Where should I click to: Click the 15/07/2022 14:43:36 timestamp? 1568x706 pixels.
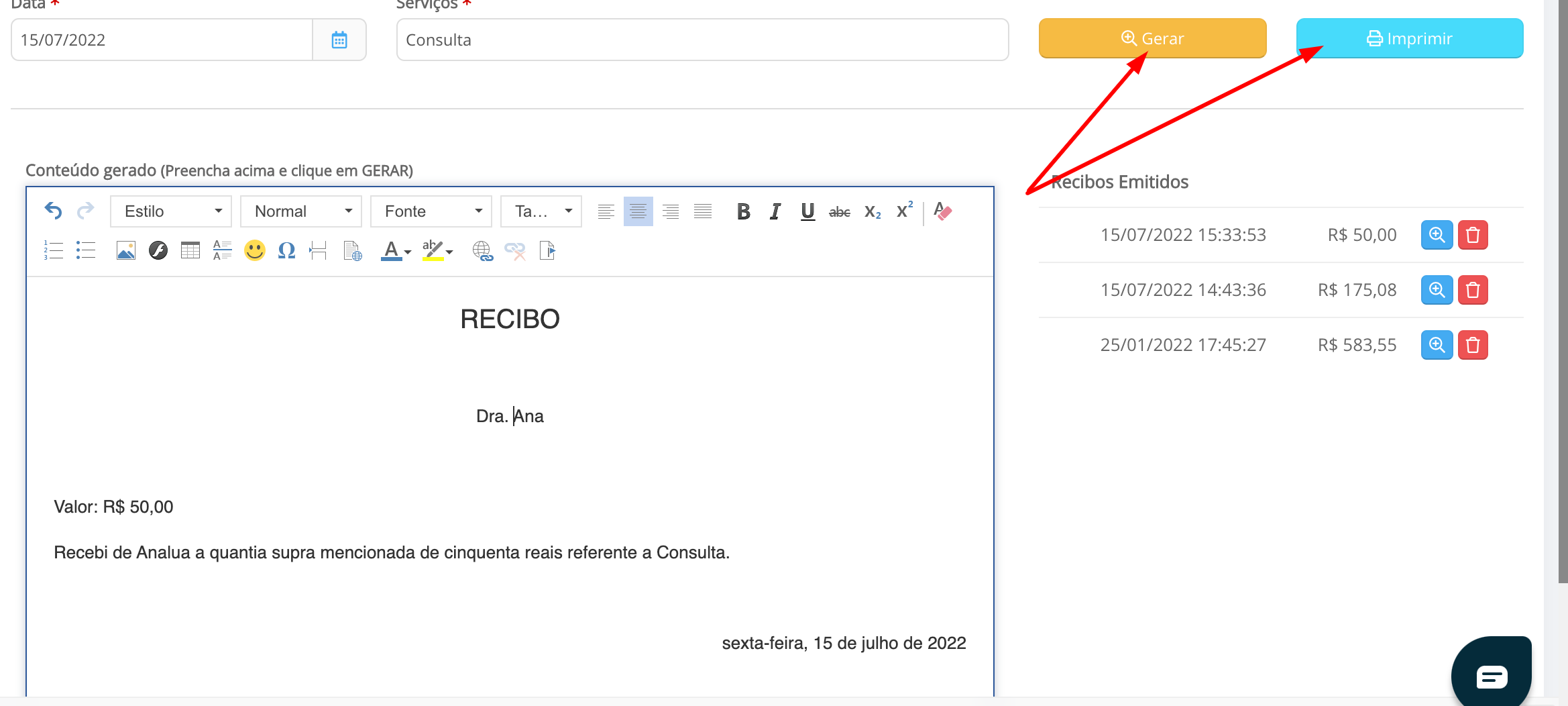[1183, 290]
